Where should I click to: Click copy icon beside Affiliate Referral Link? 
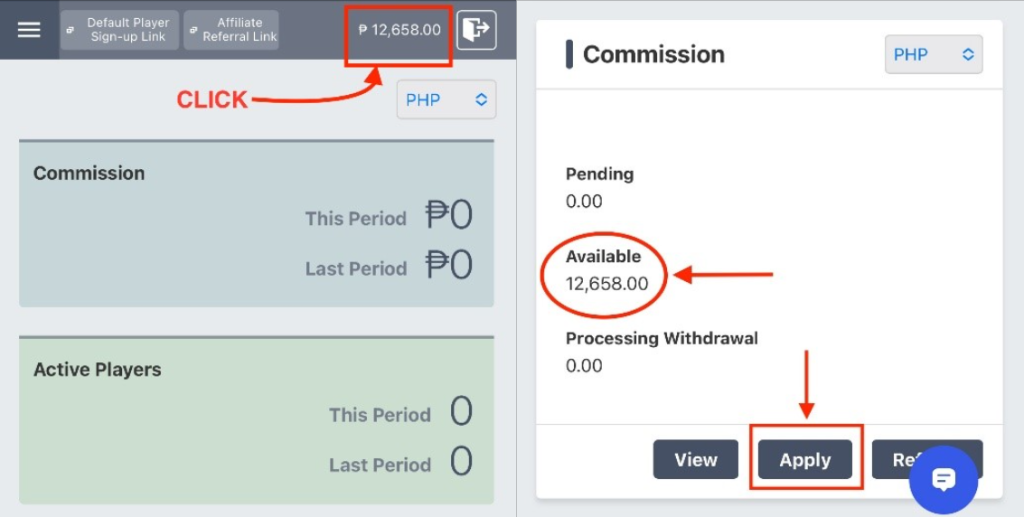(193, 30)
